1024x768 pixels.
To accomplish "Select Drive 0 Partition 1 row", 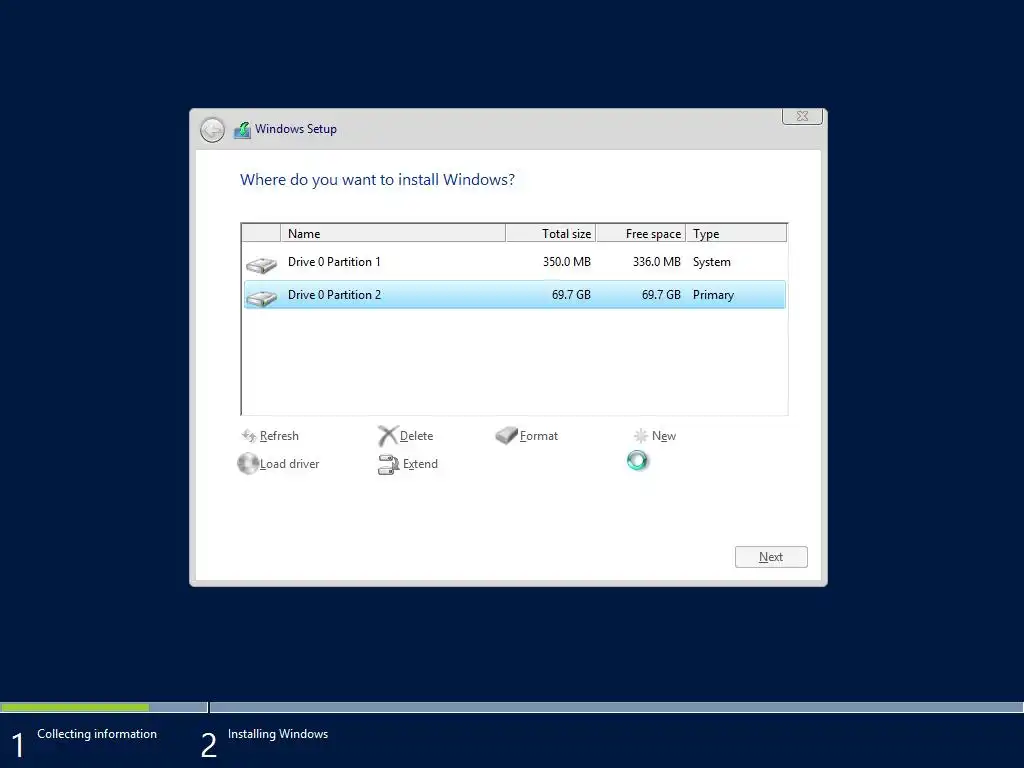I will (x=515, y=262).
